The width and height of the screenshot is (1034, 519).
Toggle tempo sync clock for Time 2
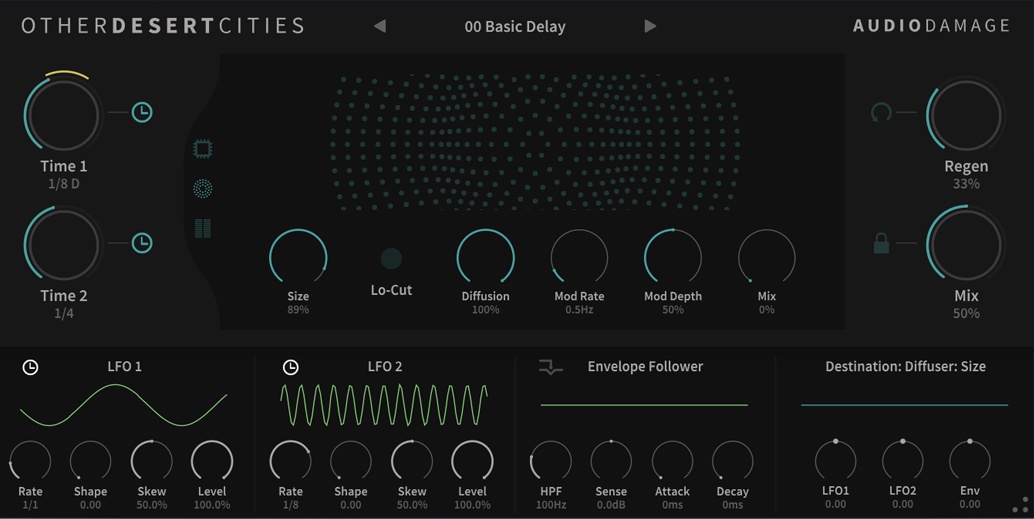pyautogui.click(x=142, y=243)
